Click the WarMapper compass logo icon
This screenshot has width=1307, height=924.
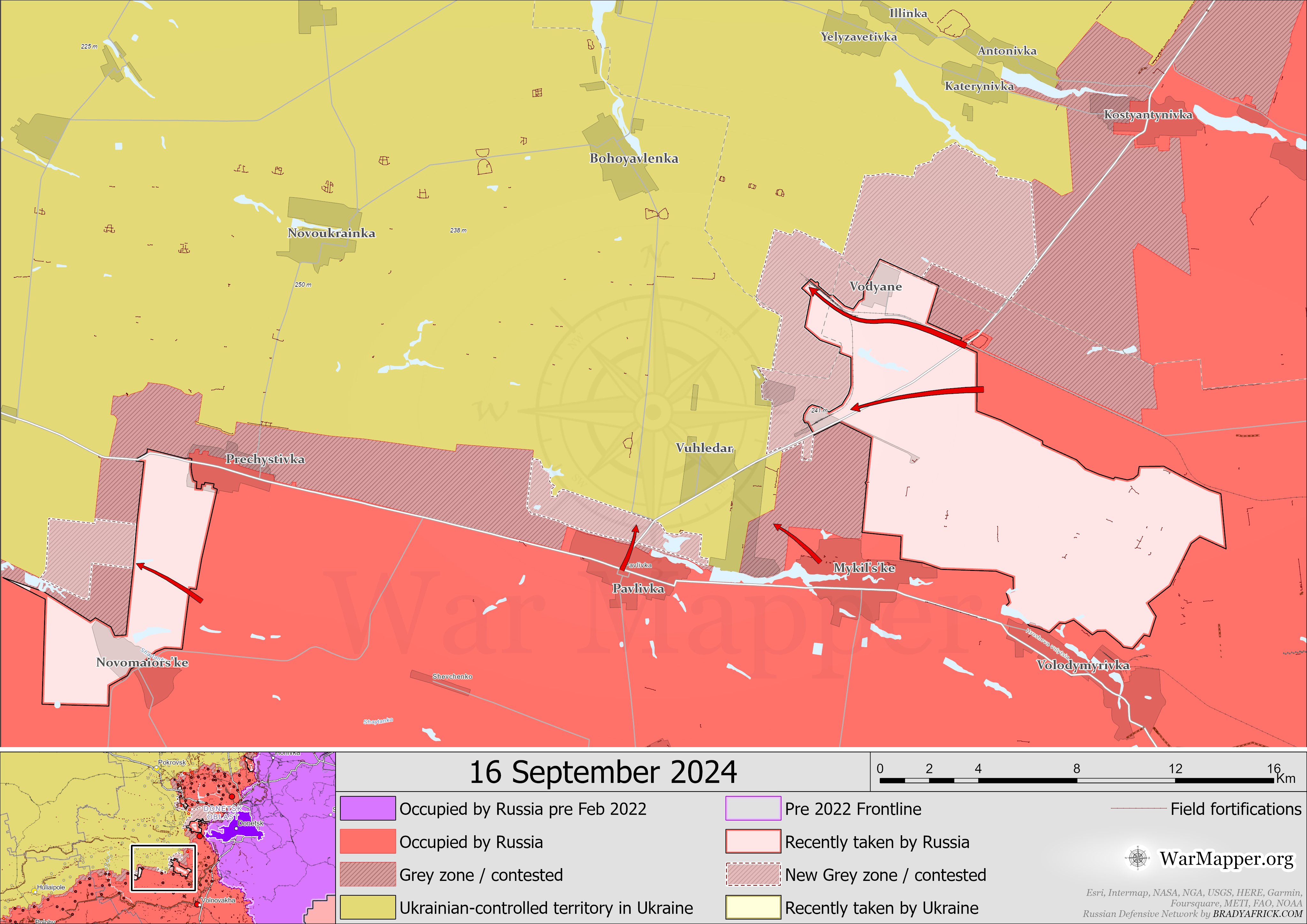(x=1137, y=858)
